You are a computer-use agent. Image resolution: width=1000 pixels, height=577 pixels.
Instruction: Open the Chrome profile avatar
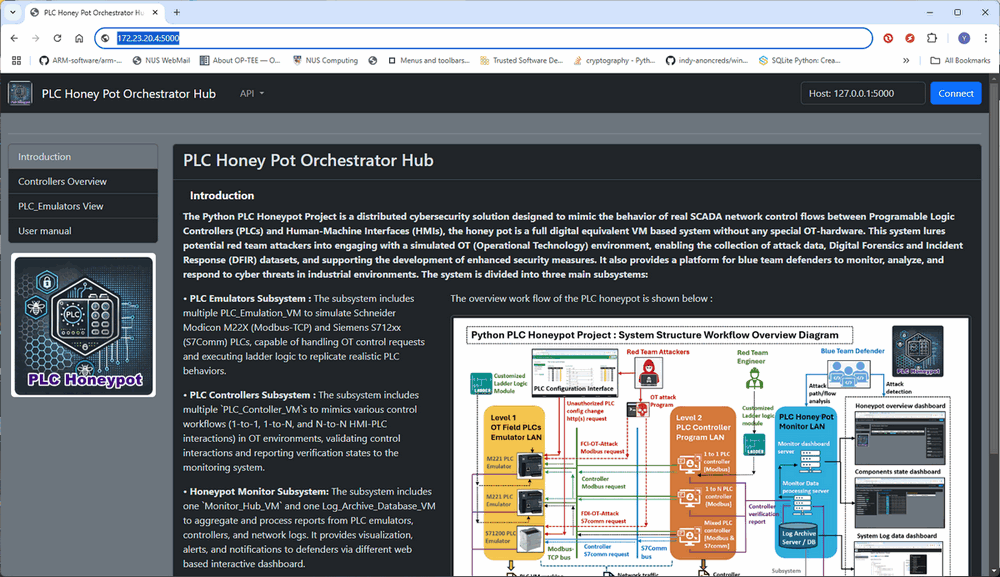tap(964, 38)
